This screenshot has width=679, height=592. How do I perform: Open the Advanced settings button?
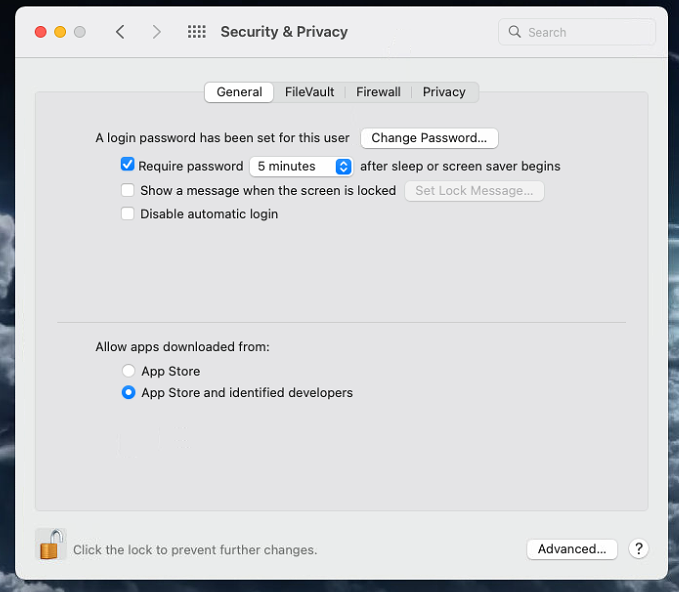(x=572, y=549)
